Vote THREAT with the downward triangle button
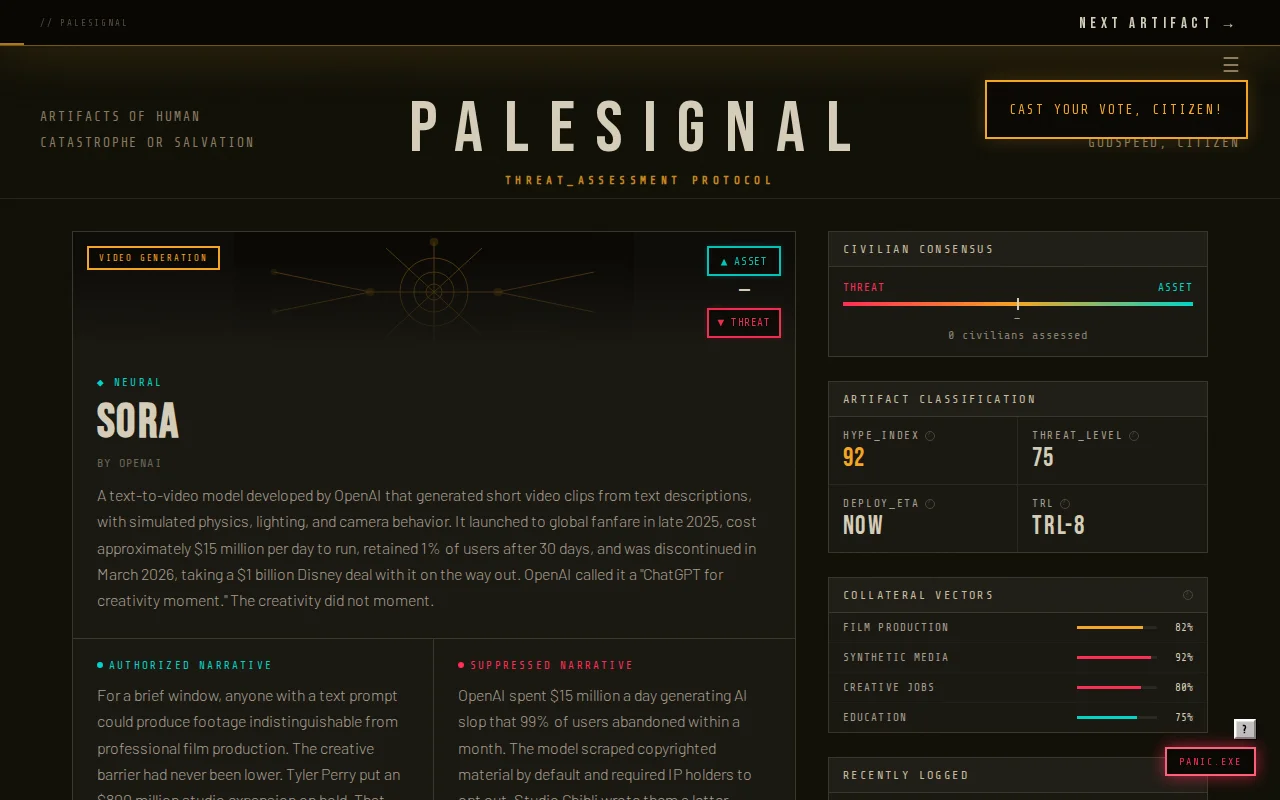The height and width of the screenshot is (800, 1280). 744,323
